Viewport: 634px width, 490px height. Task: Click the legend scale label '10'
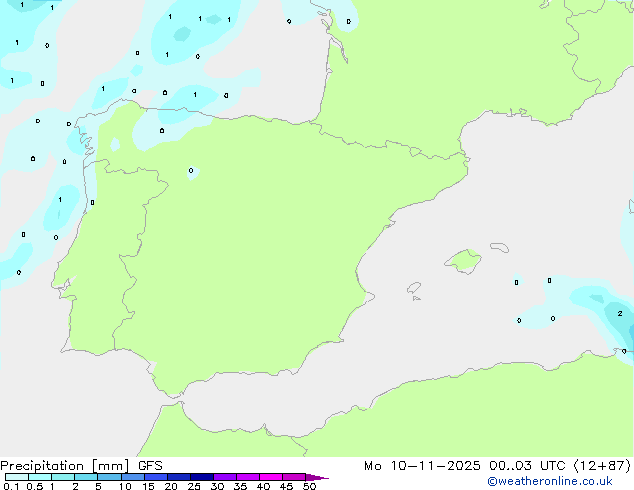125,486
